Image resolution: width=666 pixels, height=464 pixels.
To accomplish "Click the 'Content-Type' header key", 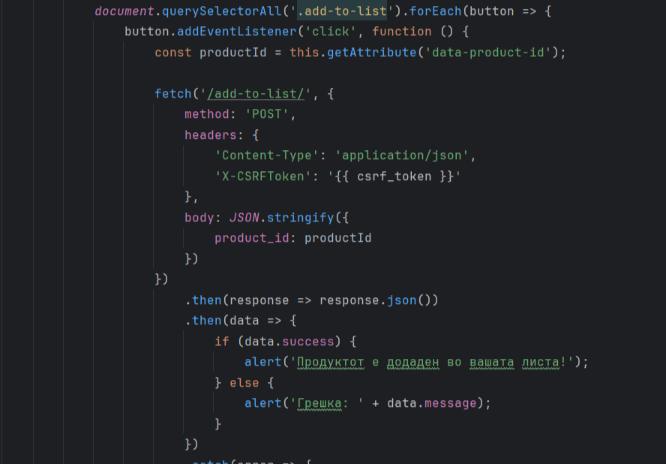I will point(267,156).
